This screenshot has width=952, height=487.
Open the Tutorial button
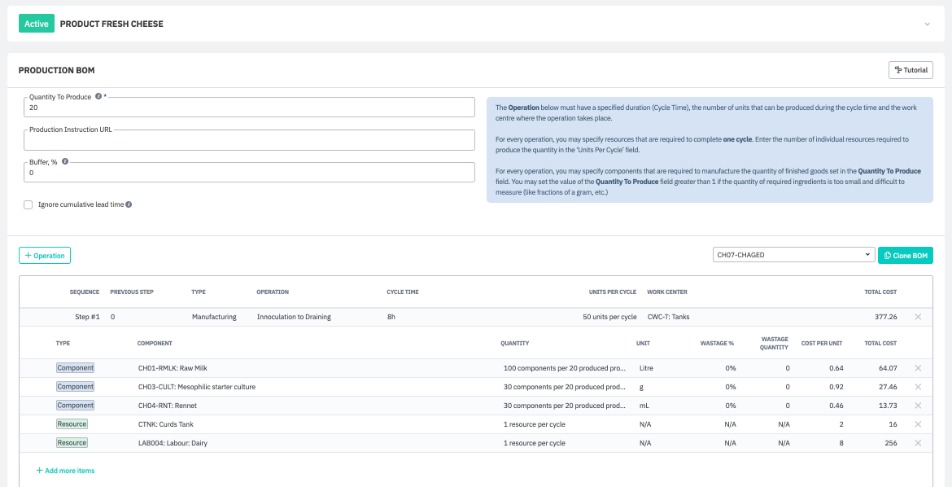tap(910, 70)
